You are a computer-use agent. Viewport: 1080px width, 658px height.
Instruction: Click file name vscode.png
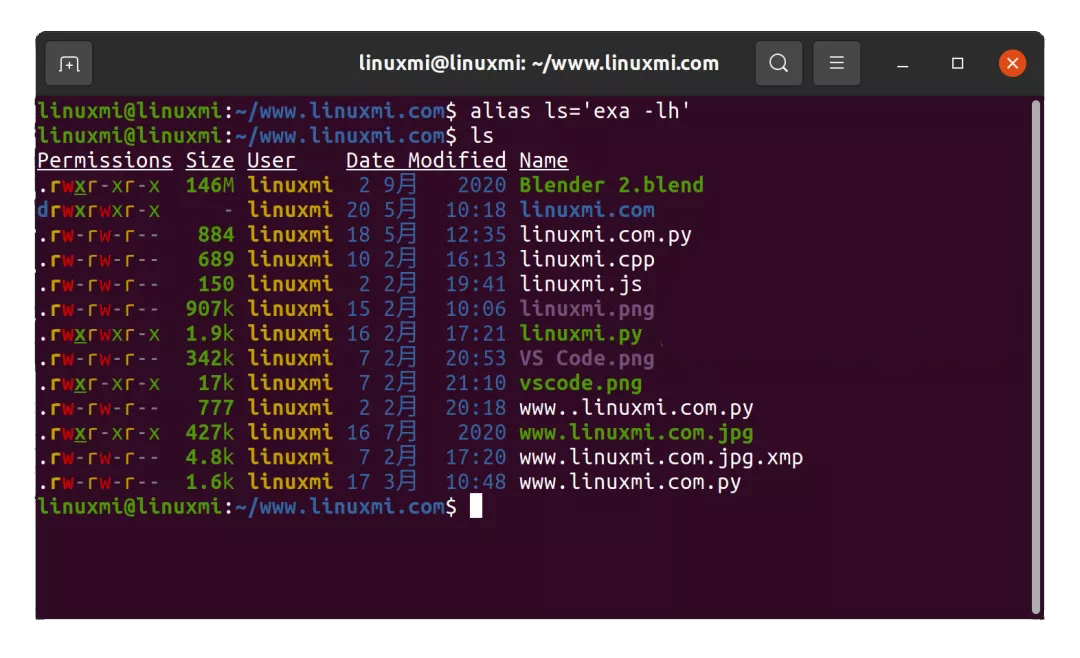pos(581,383)
